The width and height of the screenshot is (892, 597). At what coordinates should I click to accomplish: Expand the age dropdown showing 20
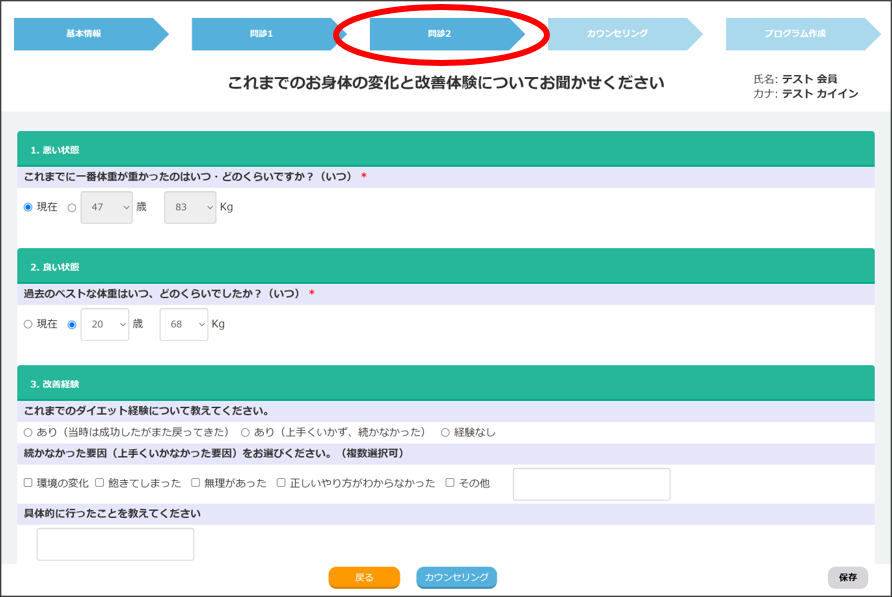104,324
